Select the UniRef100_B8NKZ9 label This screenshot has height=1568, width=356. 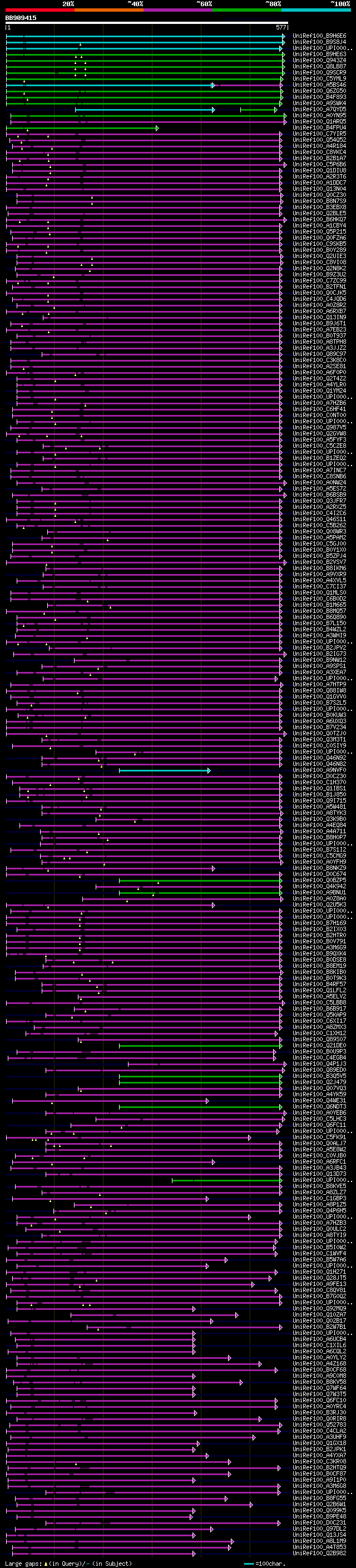[319, 868]
